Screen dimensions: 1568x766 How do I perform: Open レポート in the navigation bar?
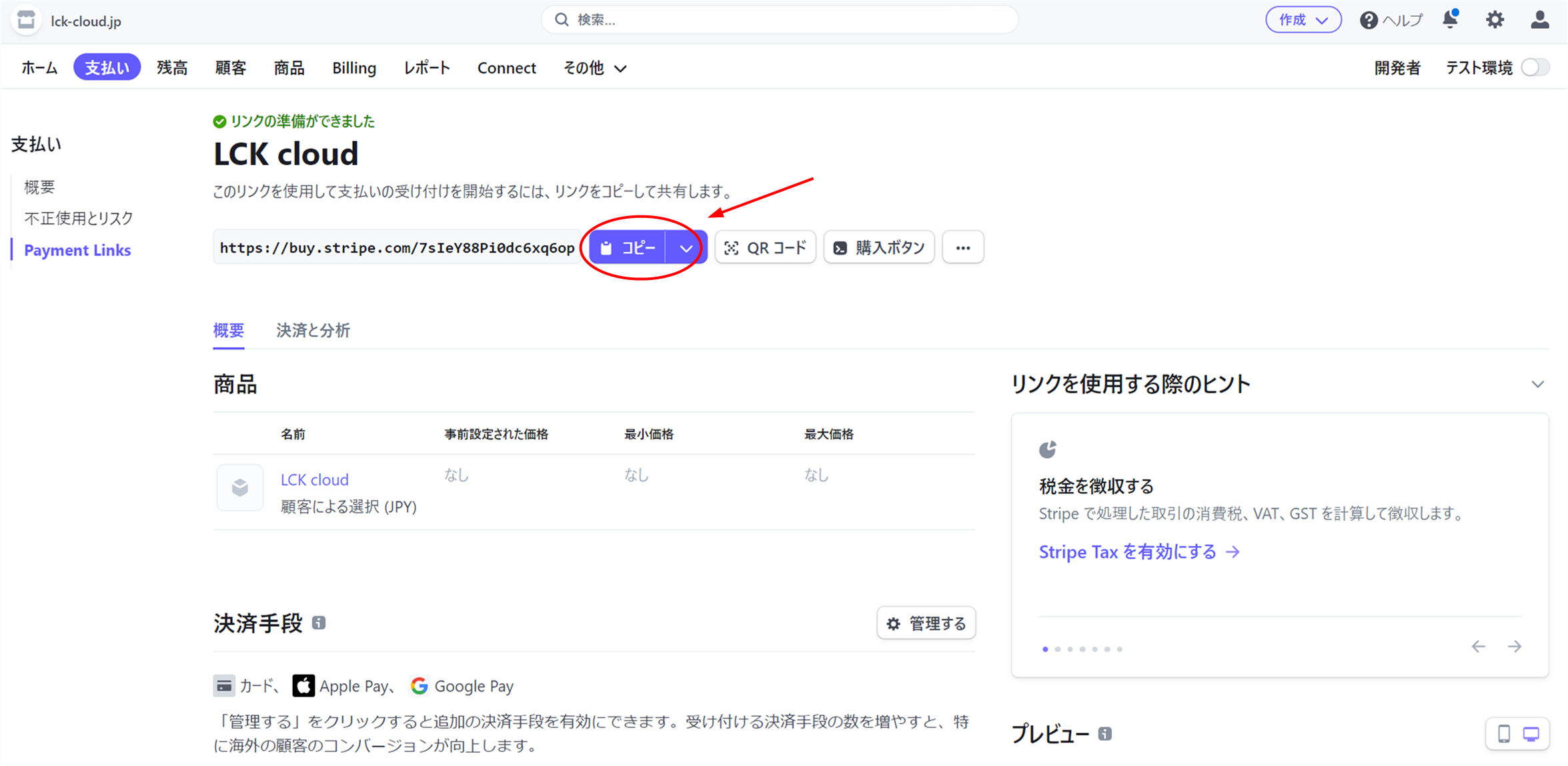(x=427, y=67)
